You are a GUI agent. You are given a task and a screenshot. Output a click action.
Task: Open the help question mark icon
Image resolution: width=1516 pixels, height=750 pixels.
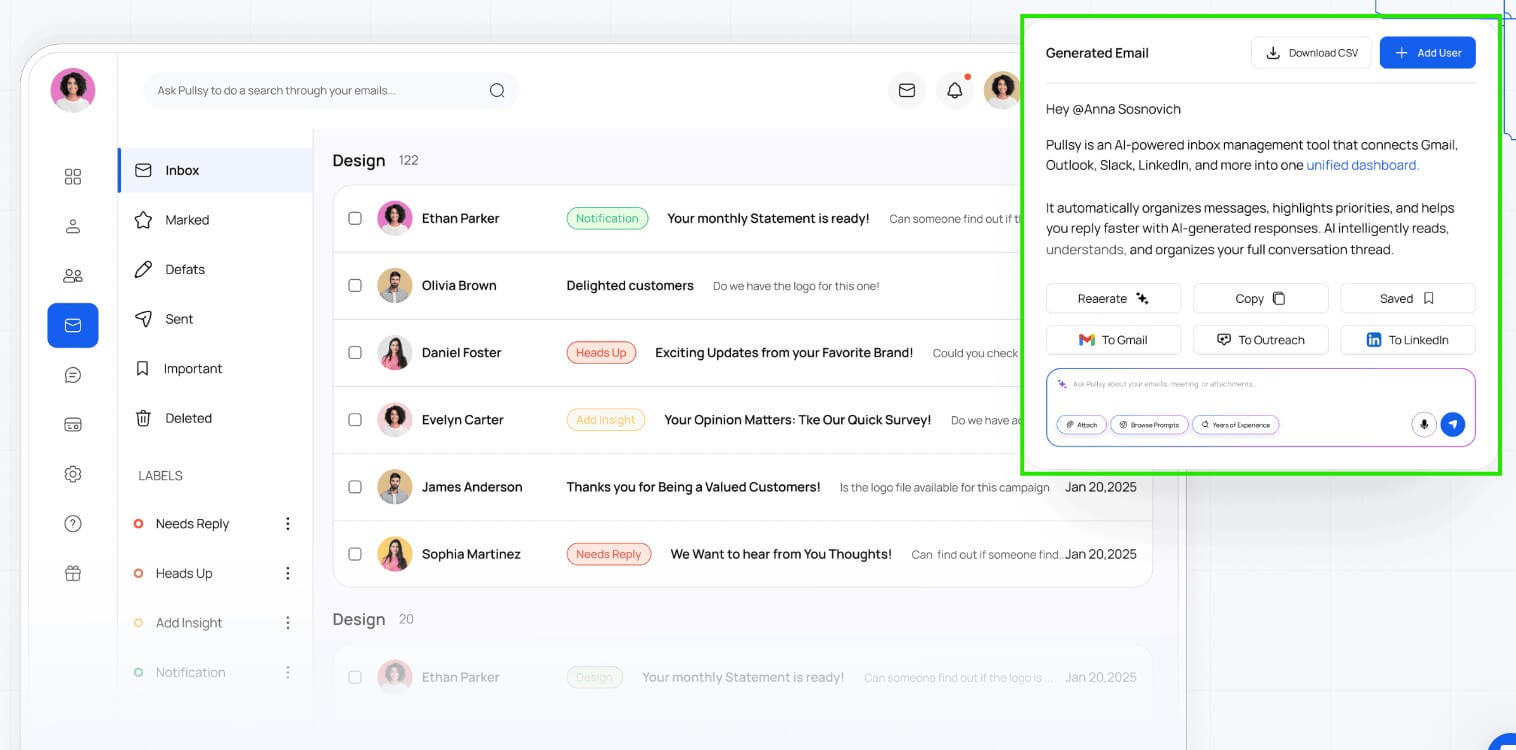click(73, 523)
